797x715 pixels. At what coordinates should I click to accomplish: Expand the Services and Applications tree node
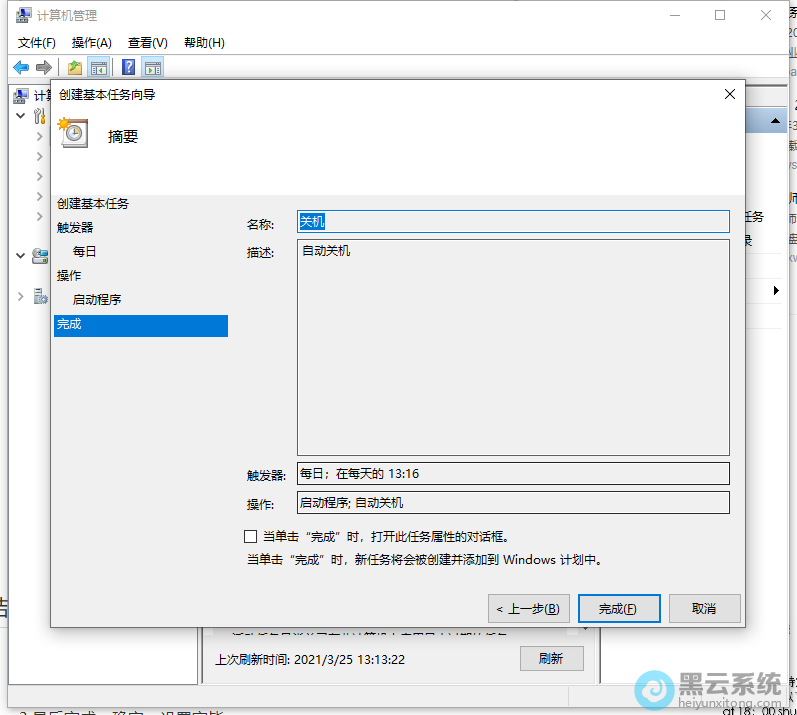click(x=21, y=296)
